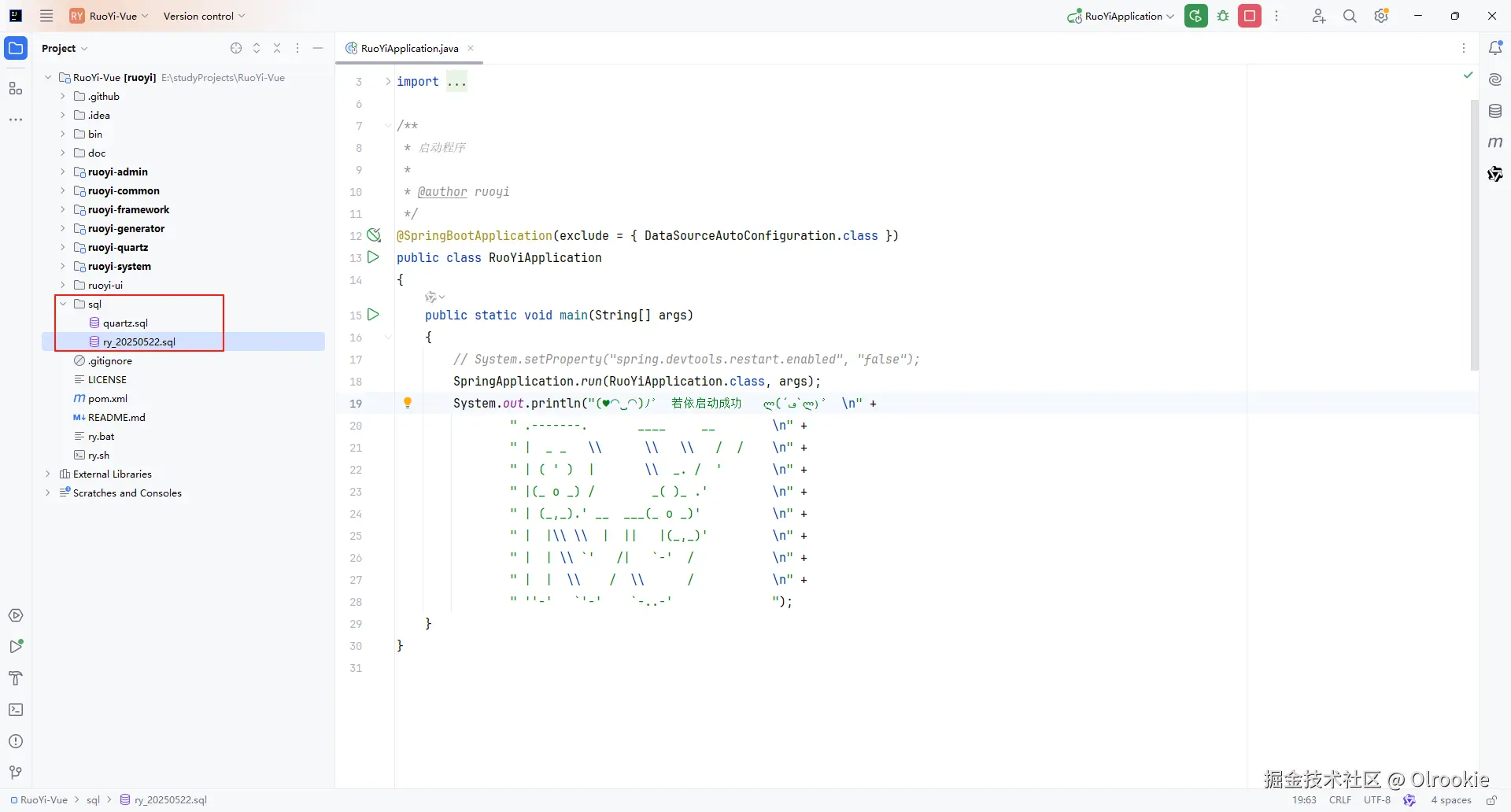
Task: Open more run actions menu
Action: point(1276,16)
